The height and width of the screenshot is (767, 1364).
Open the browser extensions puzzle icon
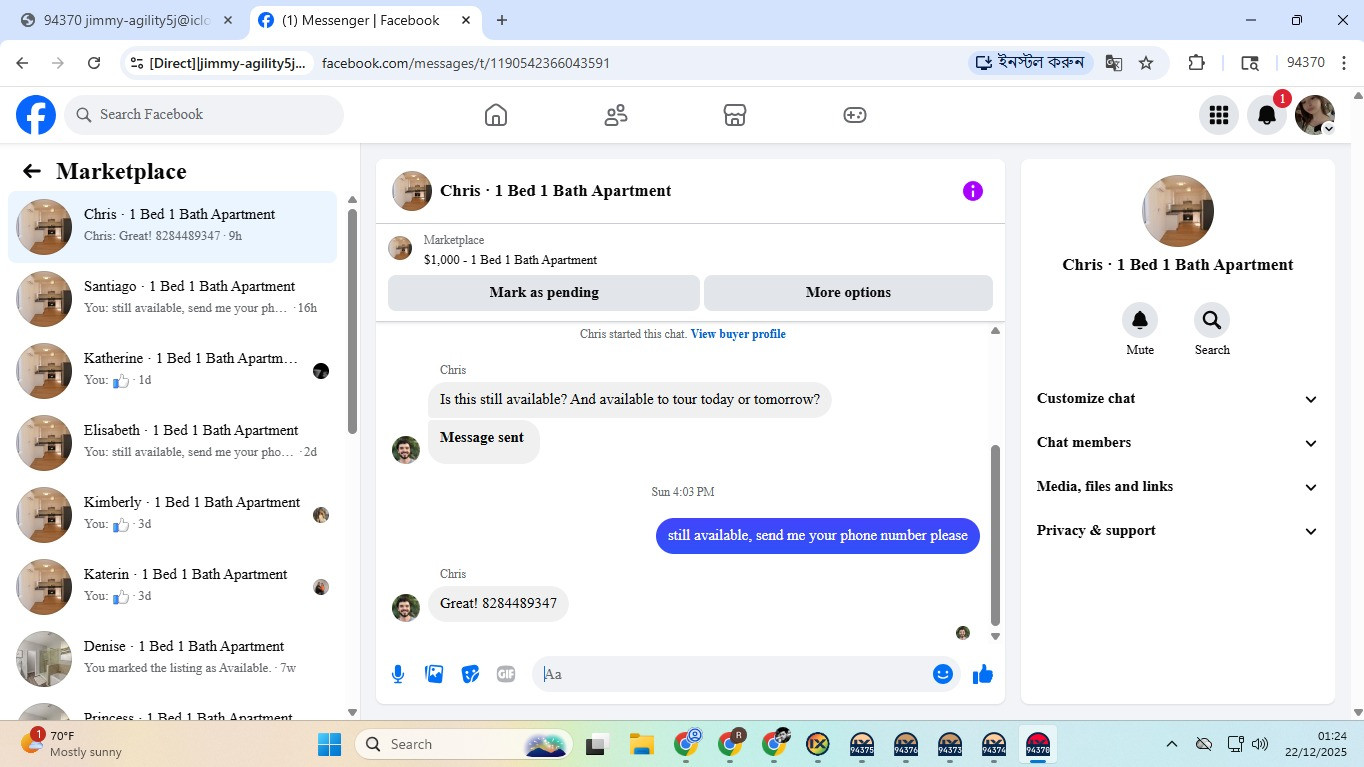(x=1196, y=63)
